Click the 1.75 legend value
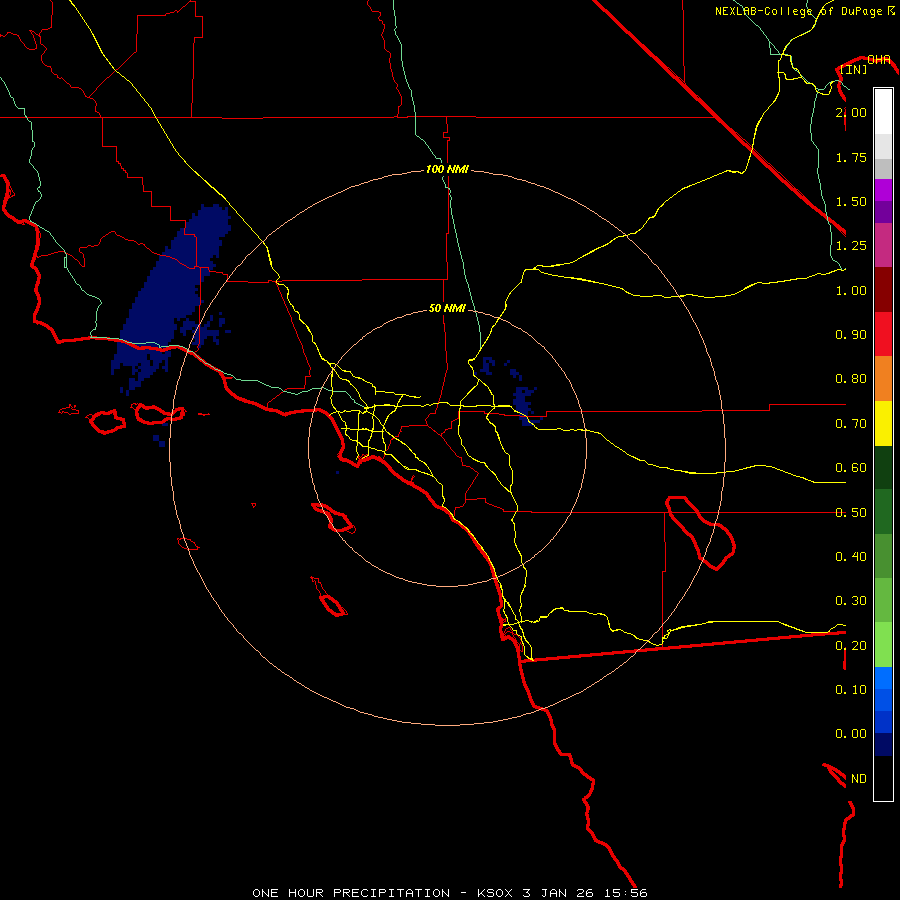 tap(851, 157)
